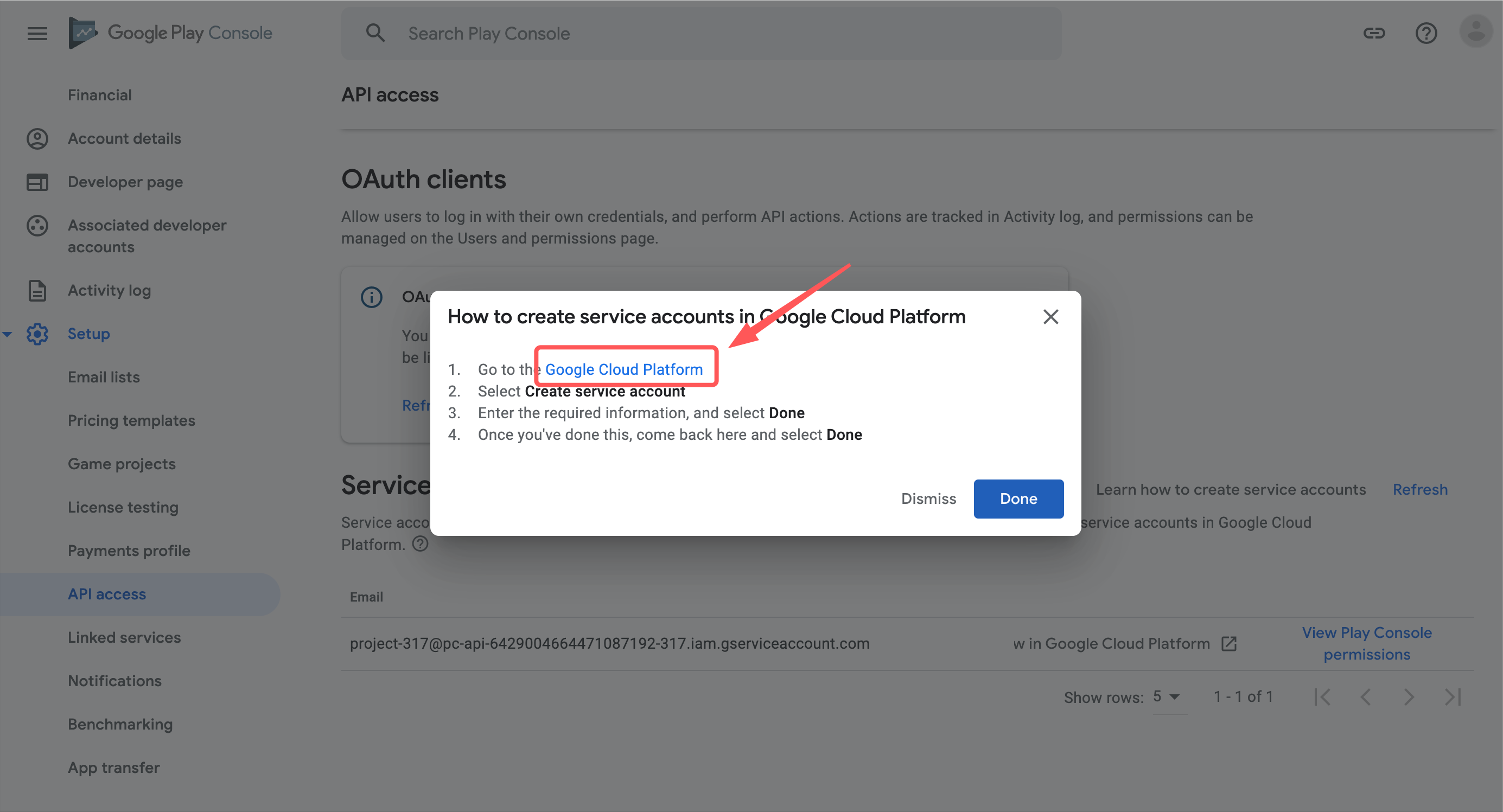Image resolution: width=1503 pixels, height=812 pixels.
Task: Click the Done button in the dialog
Action: pyautogui.click(x=1018, y=498)
